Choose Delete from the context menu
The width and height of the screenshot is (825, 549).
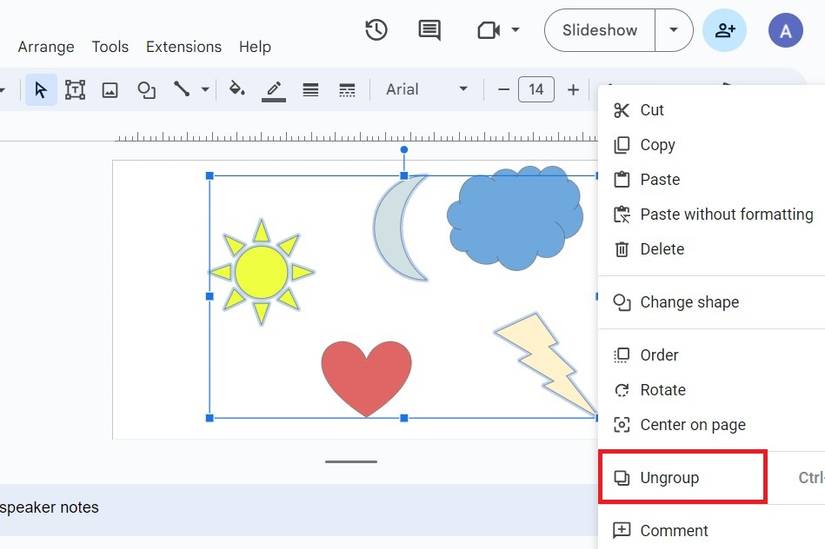tap(711, 249)
